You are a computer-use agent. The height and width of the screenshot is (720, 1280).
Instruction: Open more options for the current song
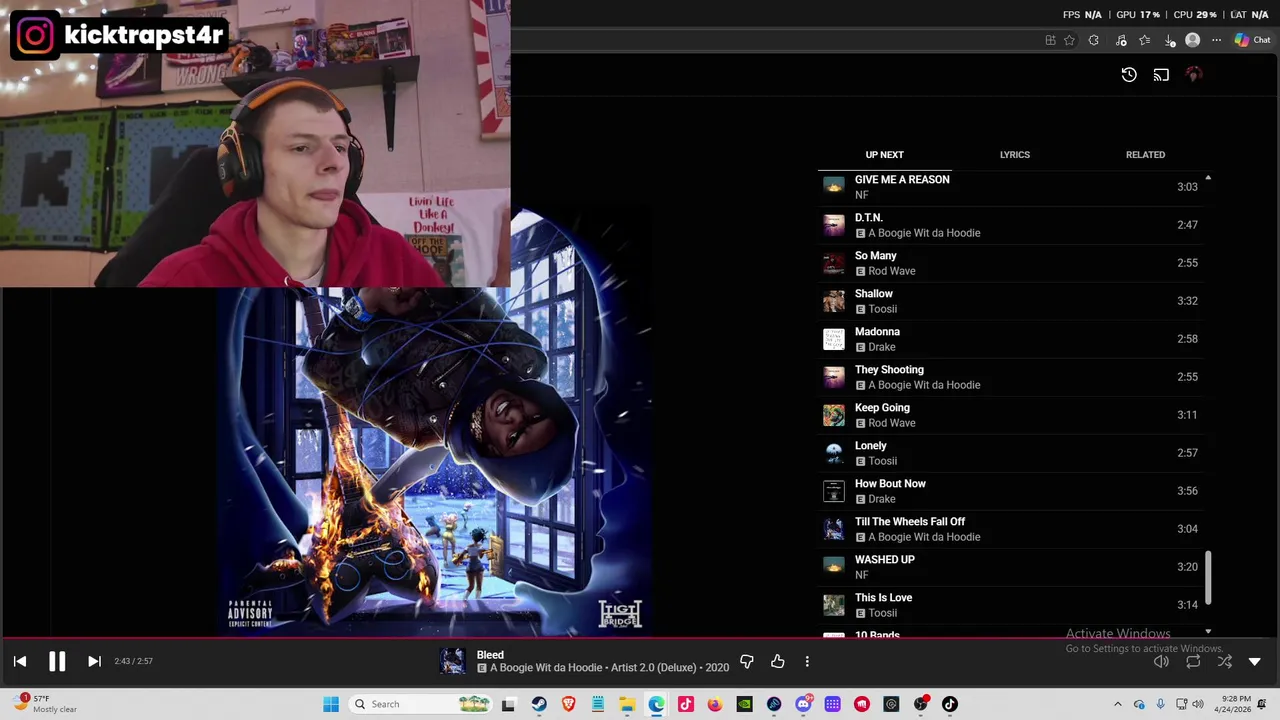tap(807, 661)
